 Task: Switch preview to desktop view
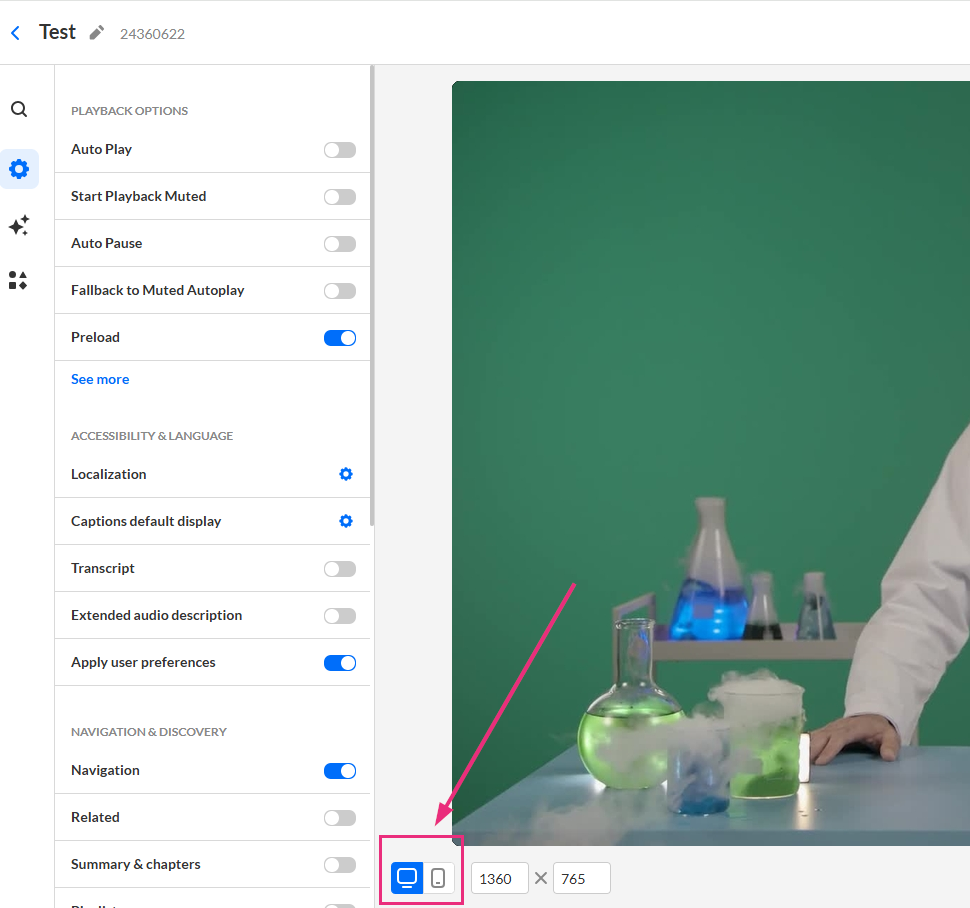pyautogui.click(x=407, y=878)
